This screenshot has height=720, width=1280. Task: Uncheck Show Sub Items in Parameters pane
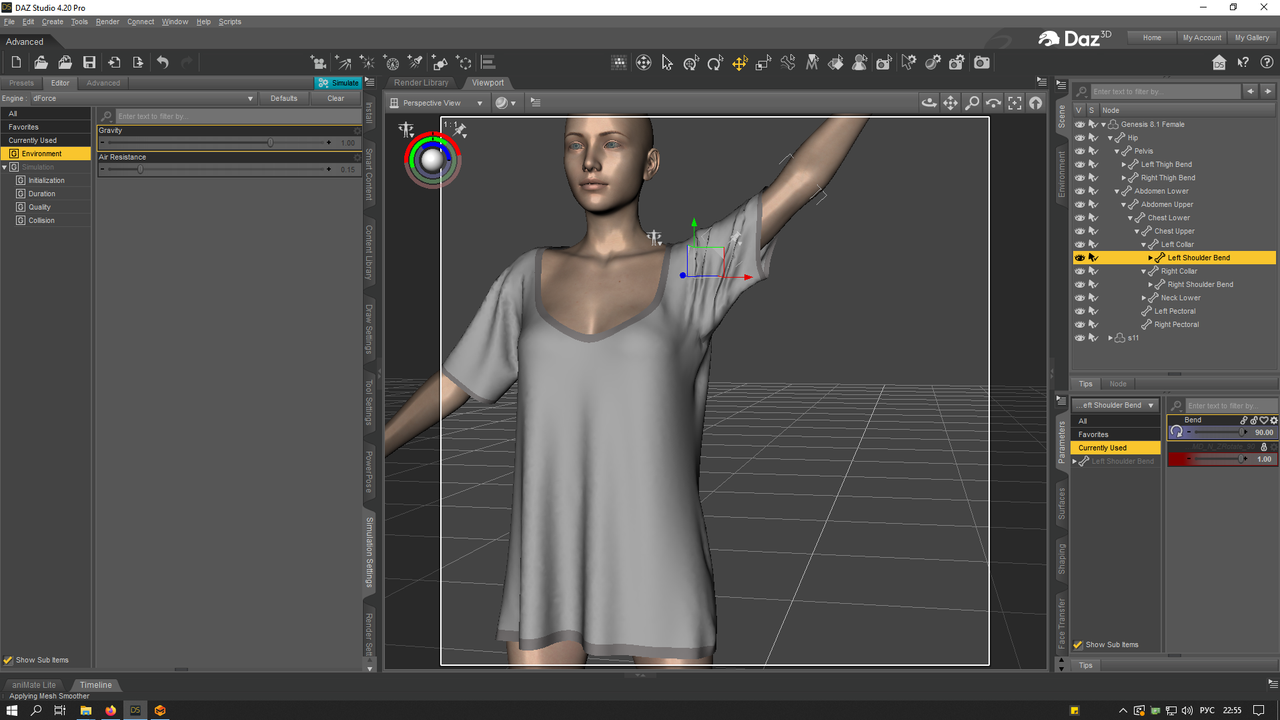pos(1078,645)
